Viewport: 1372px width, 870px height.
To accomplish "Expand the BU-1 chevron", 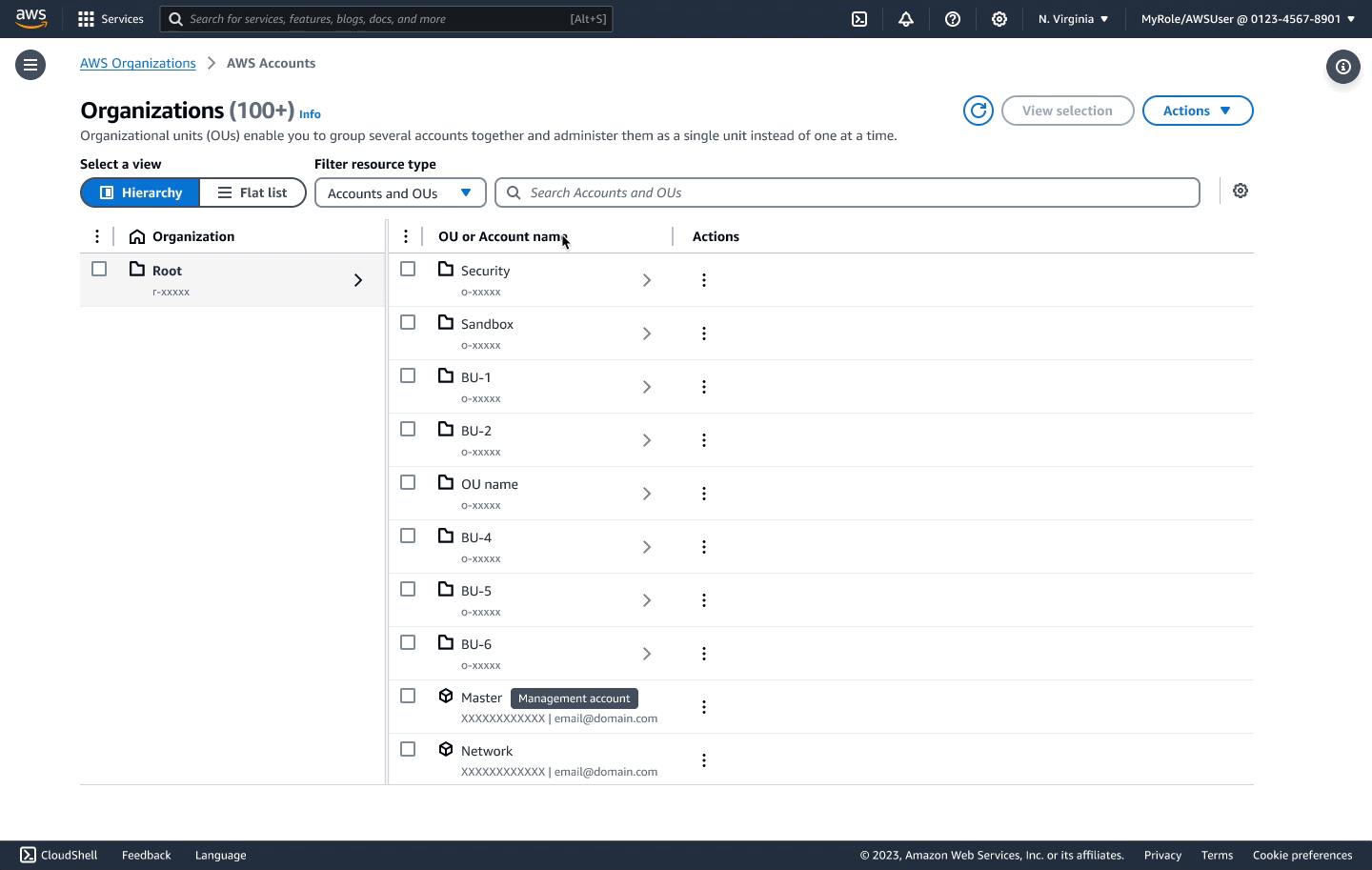I will [x=647, y=387].
